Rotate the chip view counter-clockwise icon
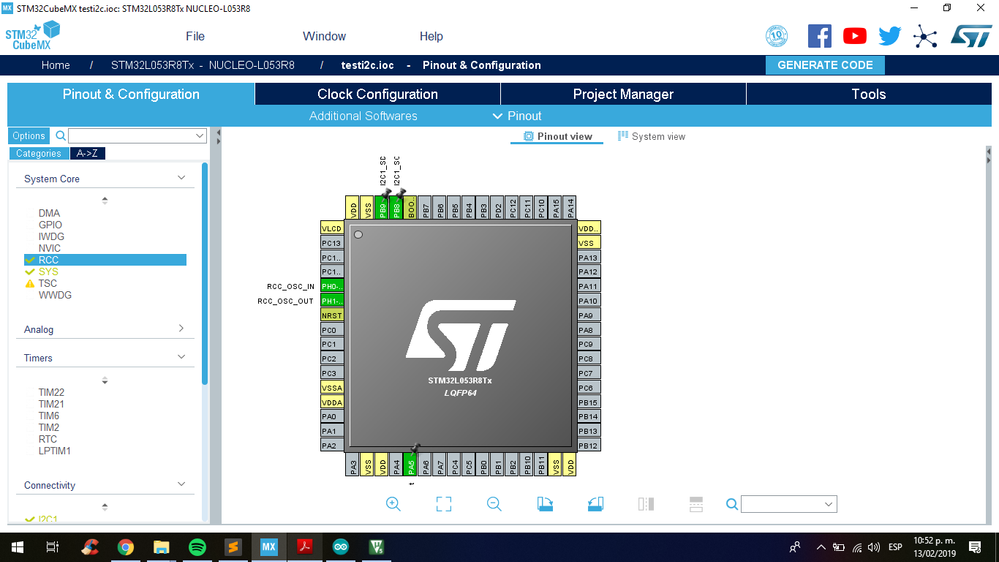Image resolution: width=999 pixels, height=562 pixels. click(x=595, y=504)
